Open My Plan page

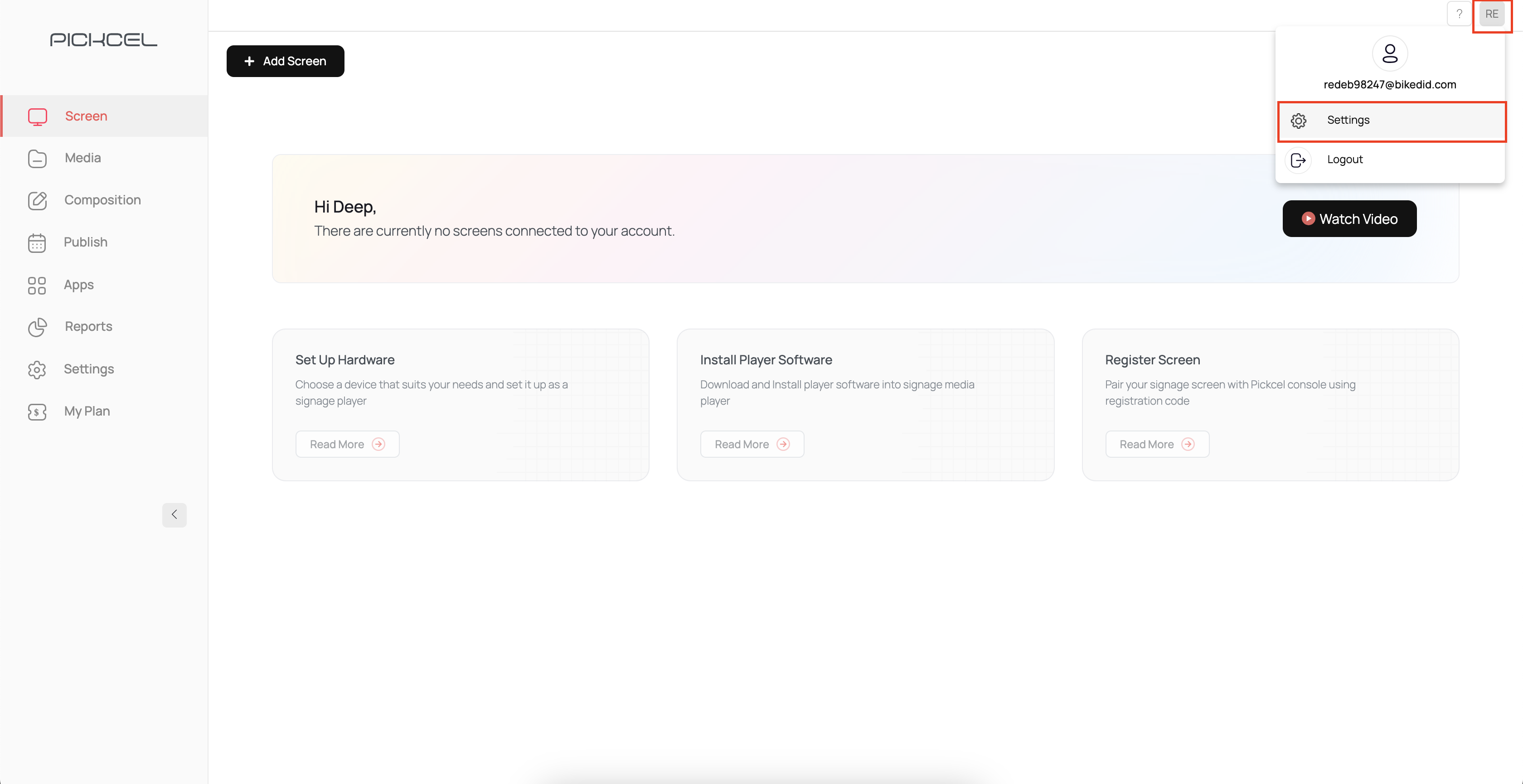105,411
